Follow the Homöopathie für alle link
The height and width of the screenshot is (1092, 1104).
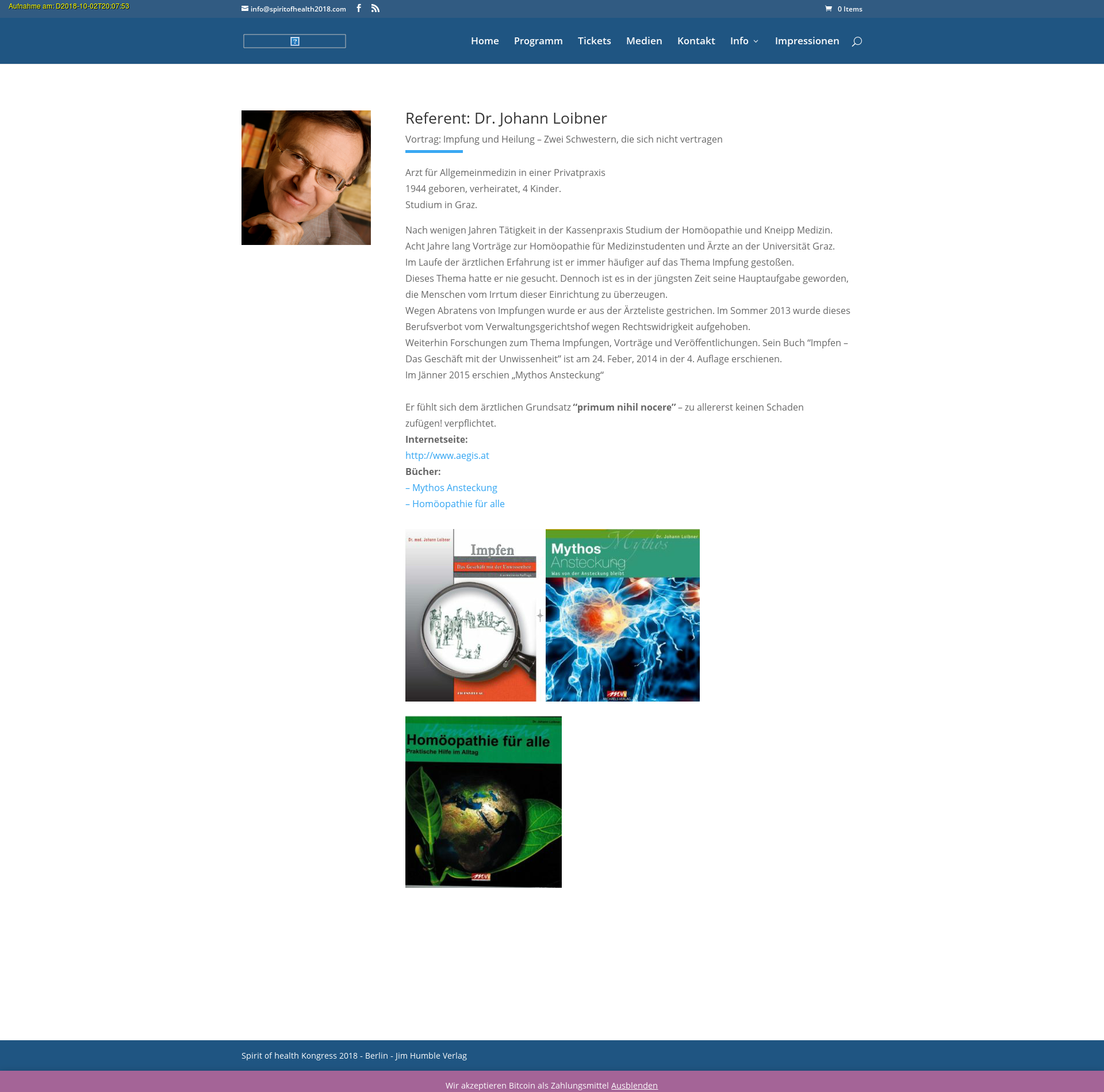(x=455, y=504)
